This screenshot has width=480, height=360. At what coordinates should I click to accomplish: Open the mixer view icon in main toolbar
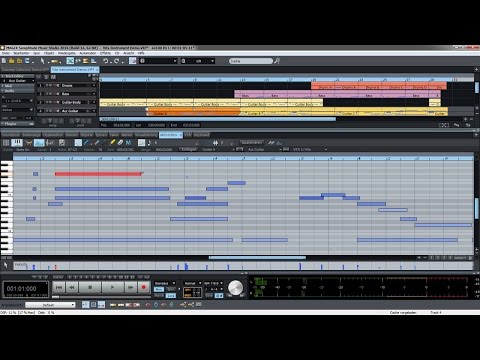[x=132, y=61]
